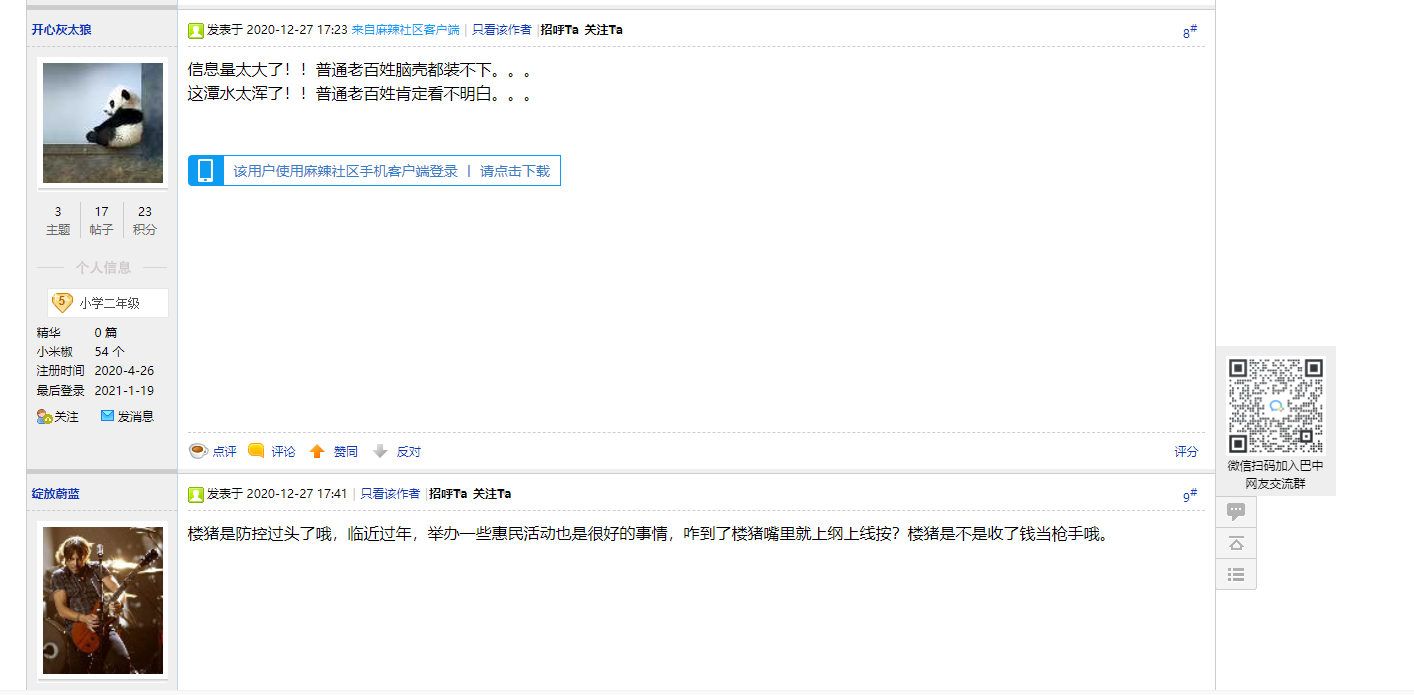Click the 关注 follow user icon
The height and width of the screenshot is (695, 1414).
coord(45,417)
